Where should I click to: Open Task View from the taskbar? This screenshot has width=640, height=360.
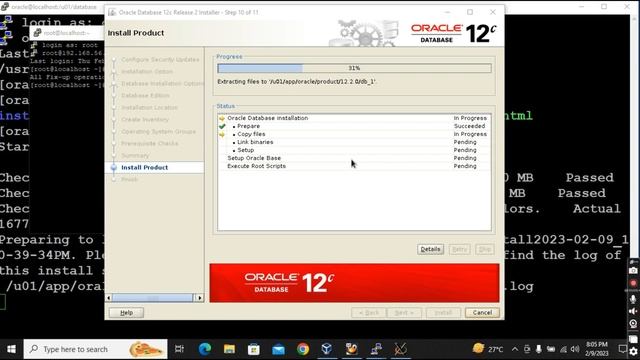(x=179, y=349)
